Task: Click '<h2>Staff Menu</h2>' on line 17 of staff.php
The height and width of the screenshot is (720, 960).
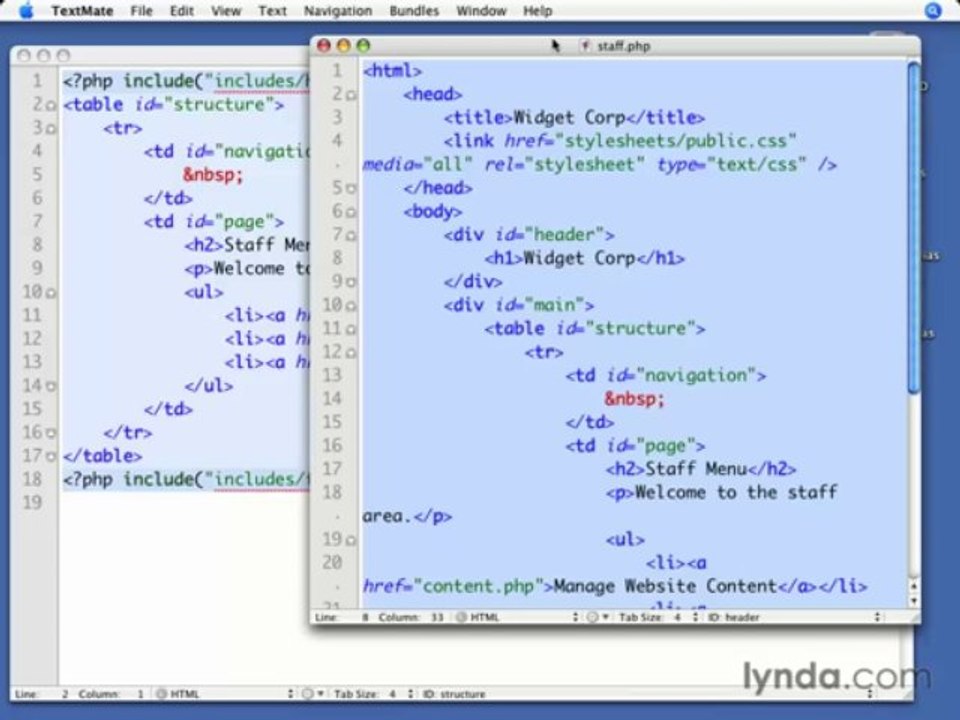Action: coord(701,469)
